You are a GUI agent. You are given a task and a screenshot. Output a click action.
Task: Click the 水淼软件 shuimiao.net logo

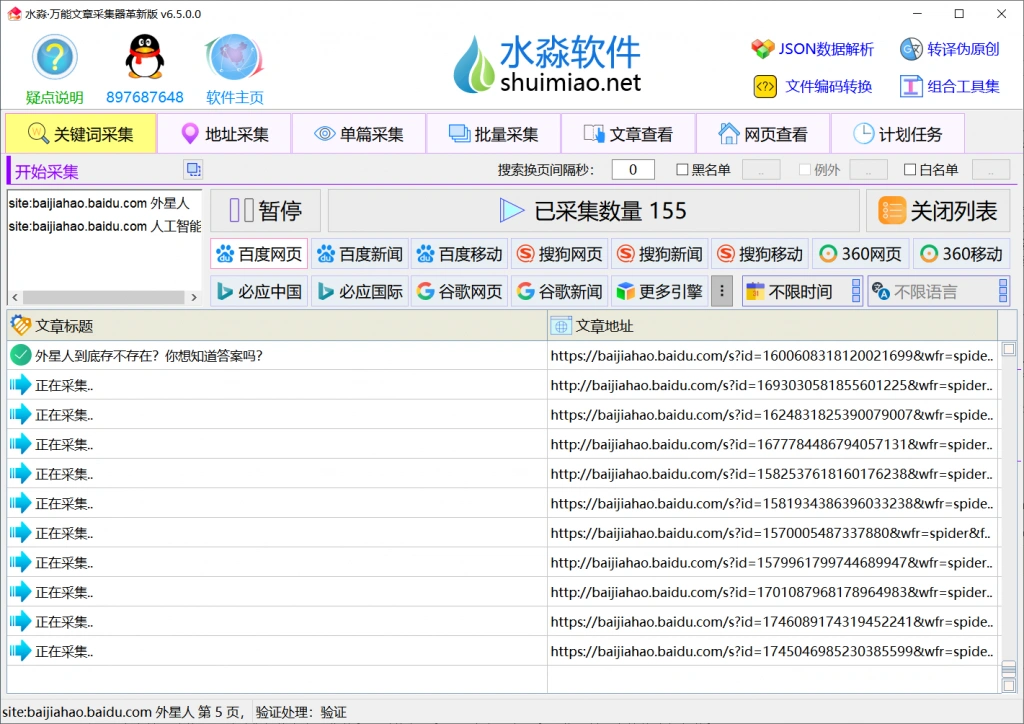[547, 63]
